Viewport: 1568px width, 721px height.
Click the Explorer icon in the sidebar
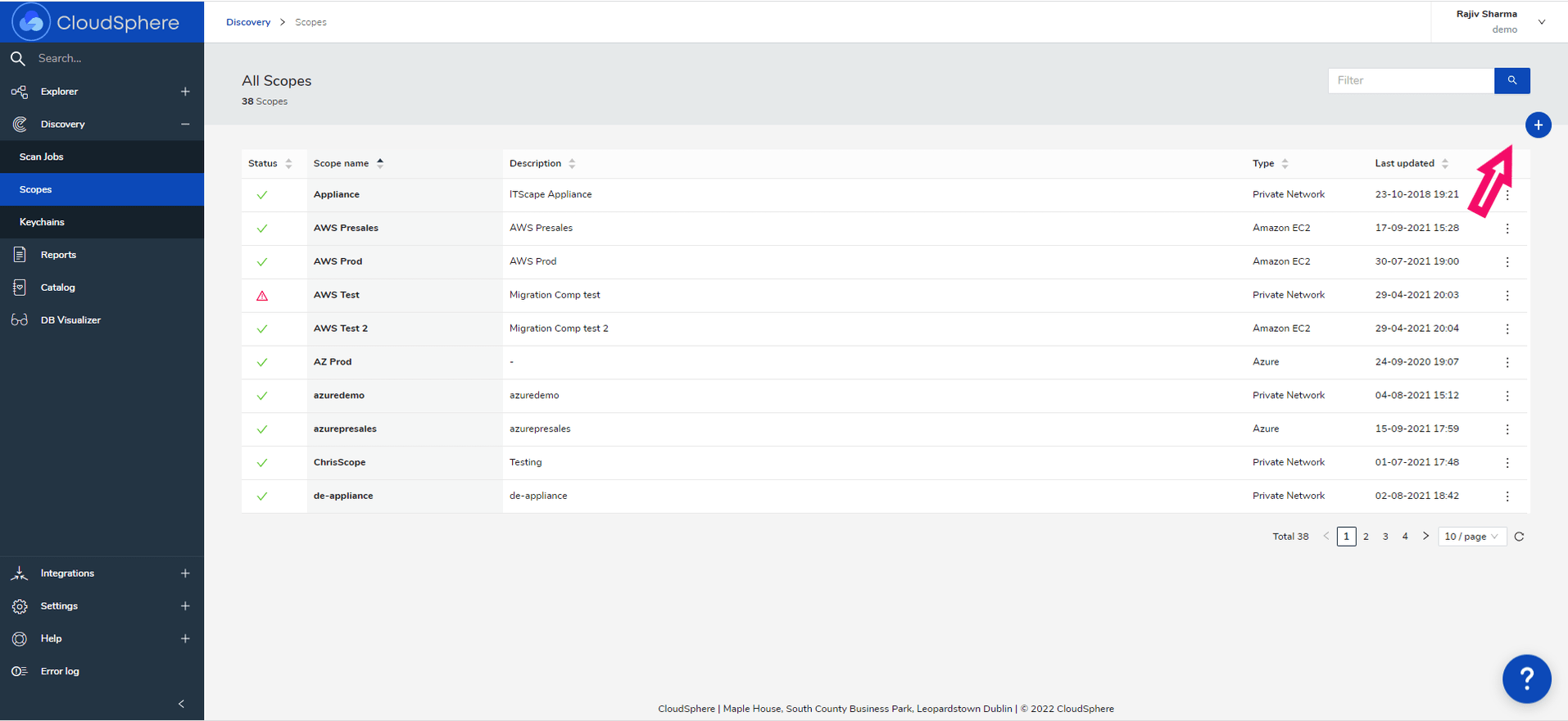(20, 92)
